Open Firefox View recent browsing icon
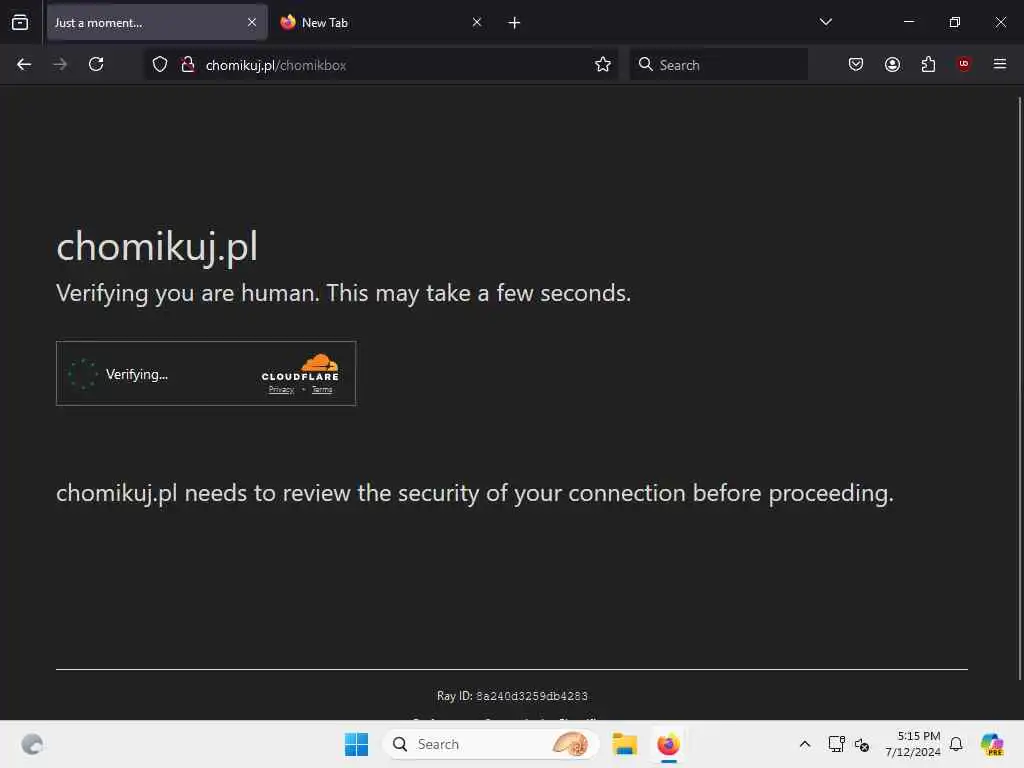Screen dimensions: 1024x768 (20, 22)
